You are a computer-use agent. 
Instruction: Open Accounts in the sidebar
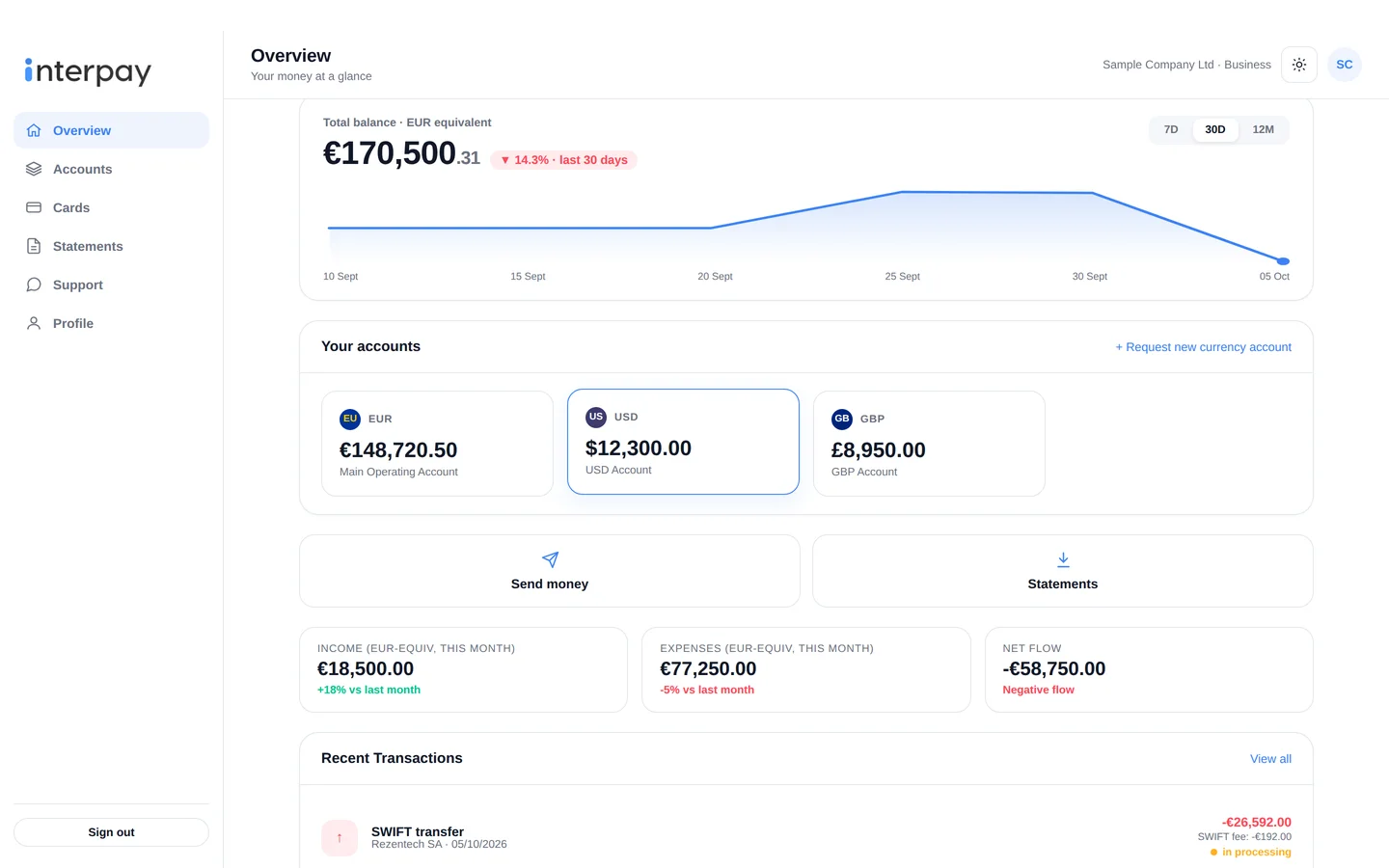pyautogui.click(x=111, y=169)
